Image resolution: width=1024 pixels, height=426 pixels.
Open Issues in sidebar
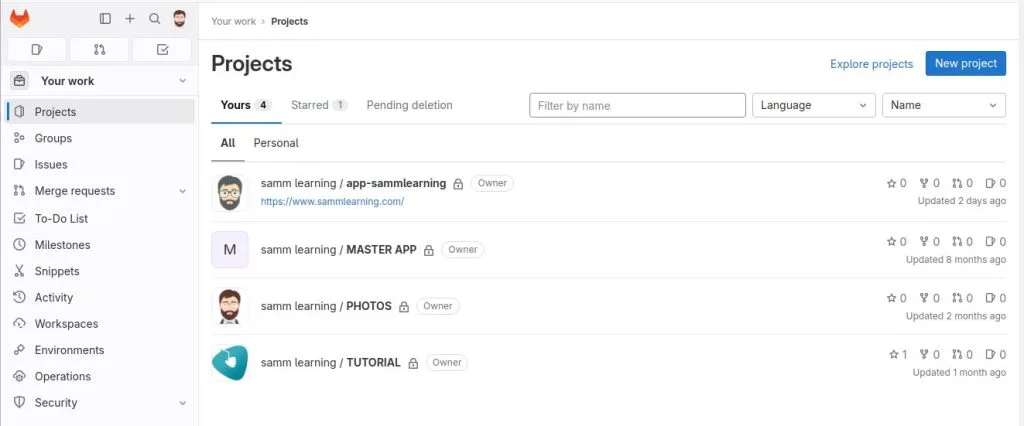[x=101, y=165]
